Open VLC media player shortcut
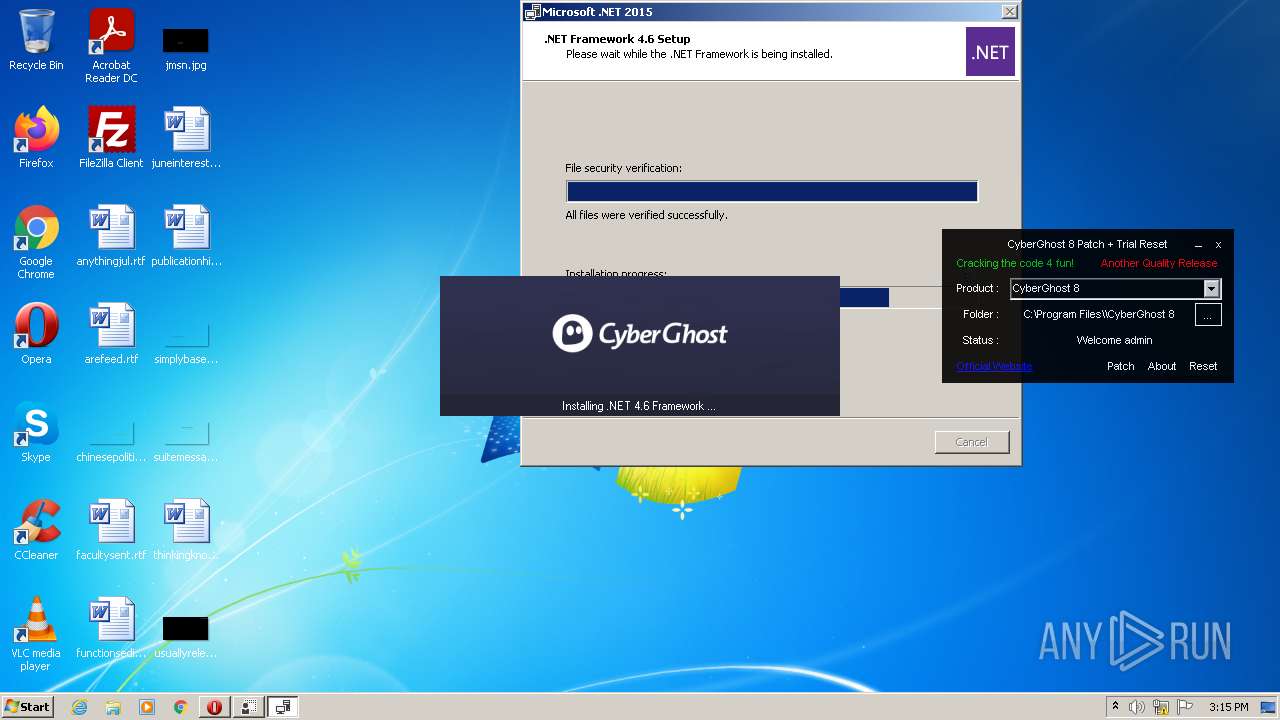 36,634
